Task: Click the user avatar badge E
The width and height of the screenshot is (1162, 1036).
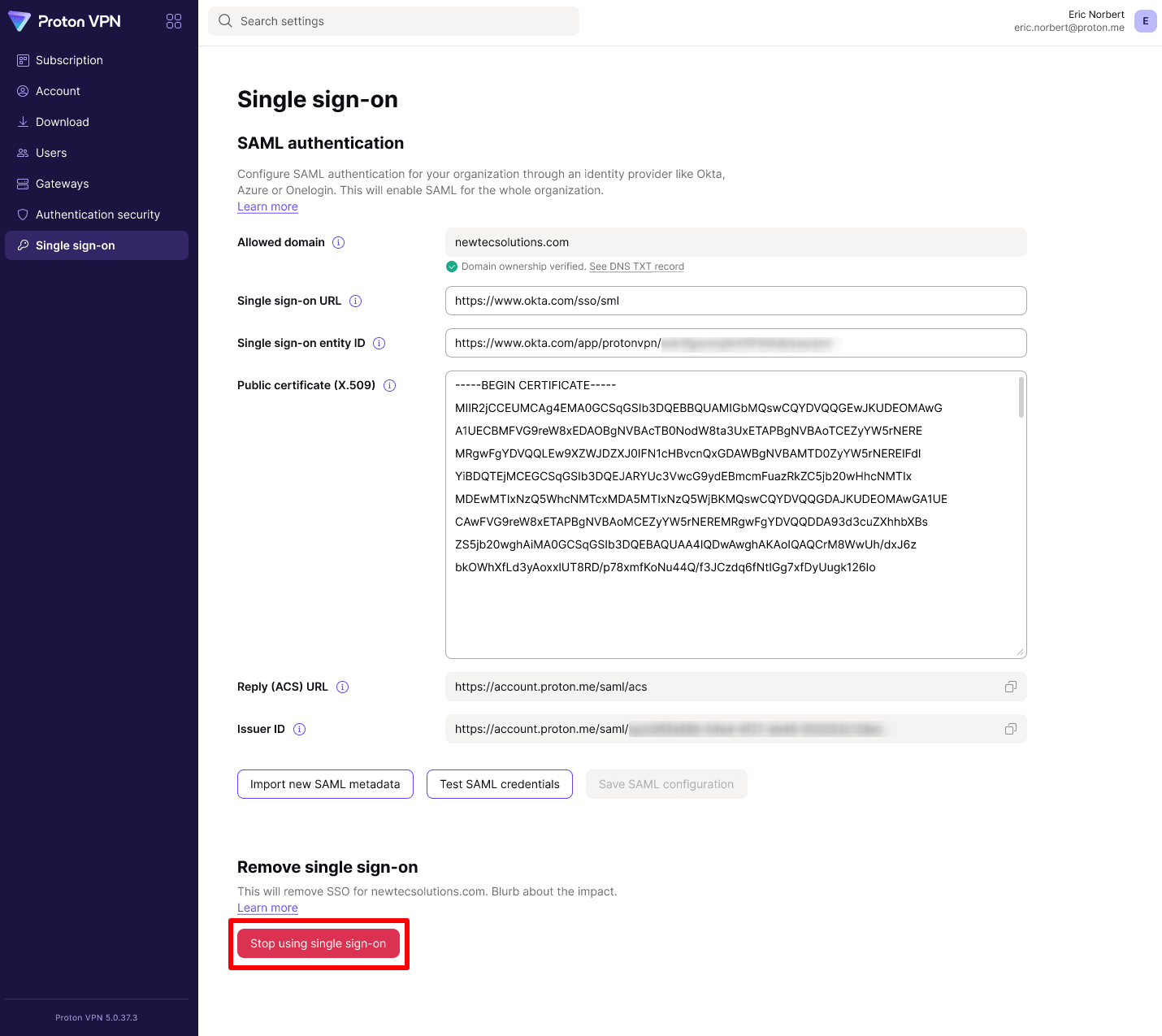Action: pos(1146,21)
